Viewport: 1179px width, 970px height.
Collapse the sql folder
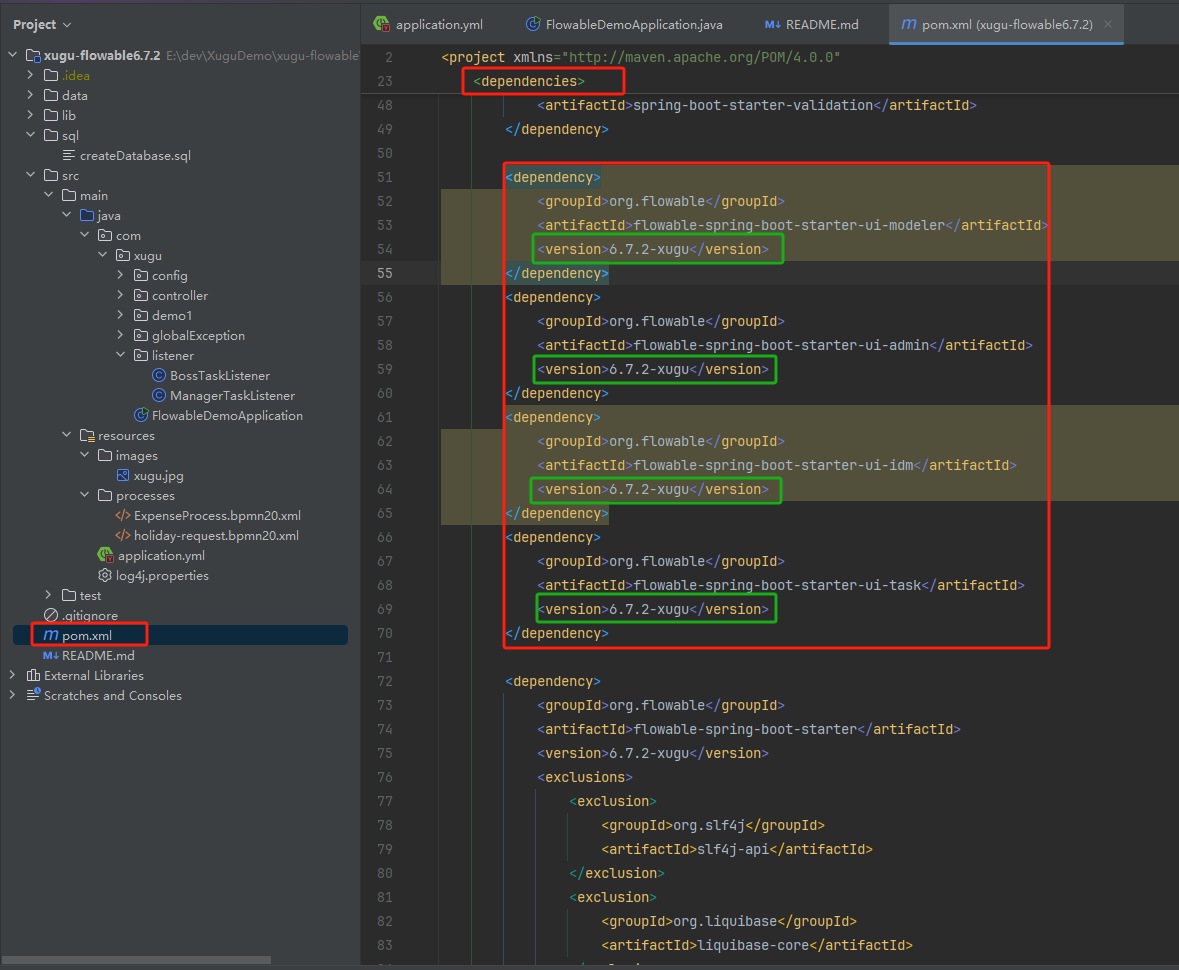(x=30, y=135)
